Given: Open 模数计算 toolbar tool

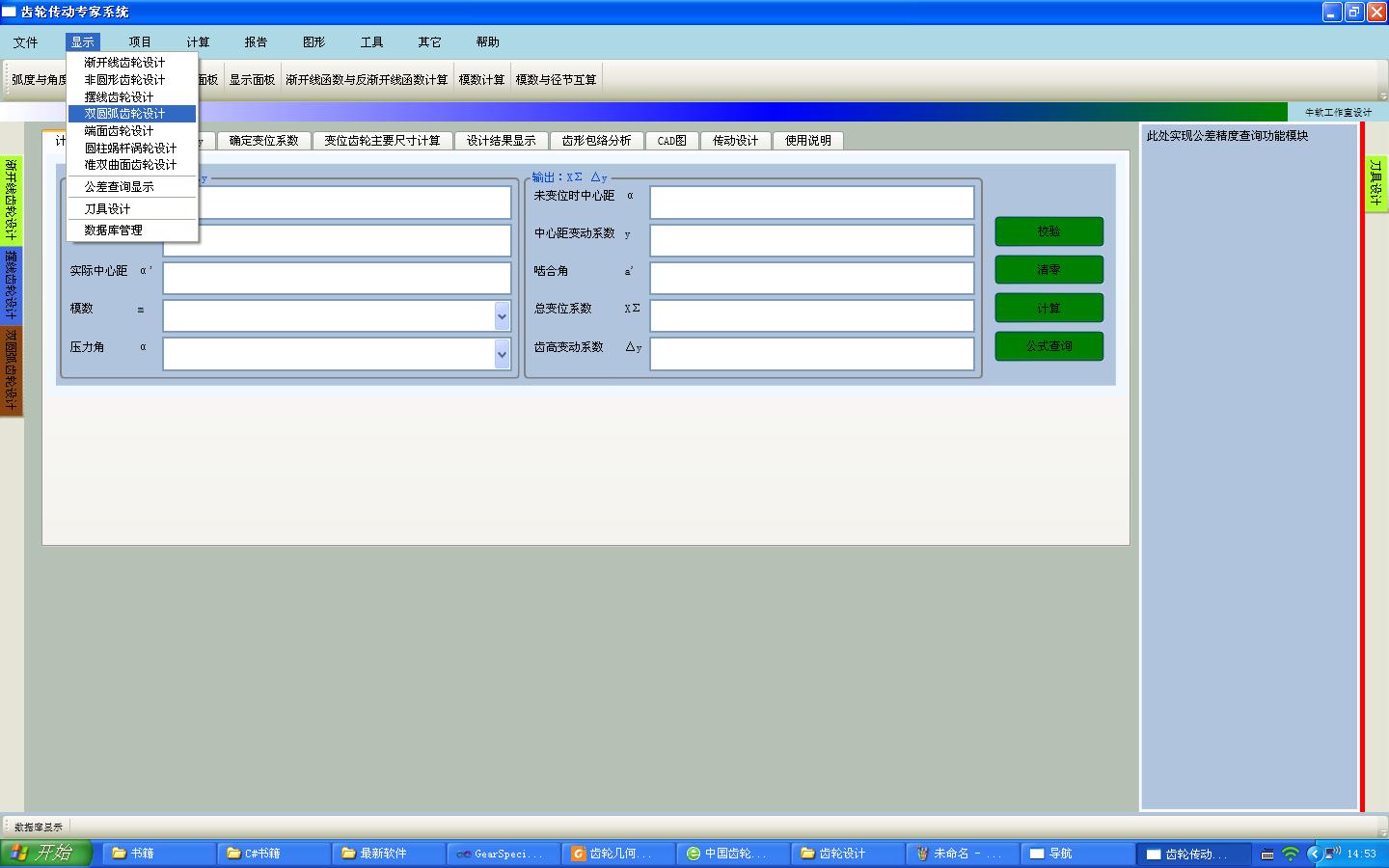Looking at the screenshot, I should tap(481, 79).
